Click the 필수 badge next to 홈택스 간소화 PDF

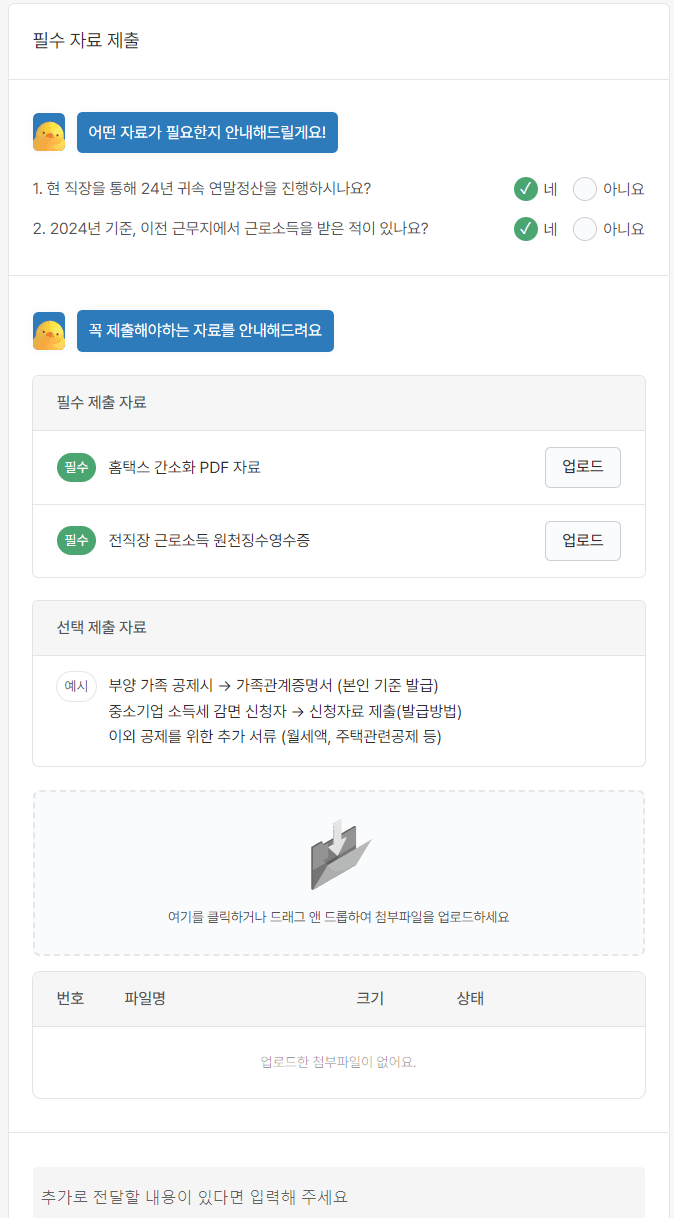point(76,467)
